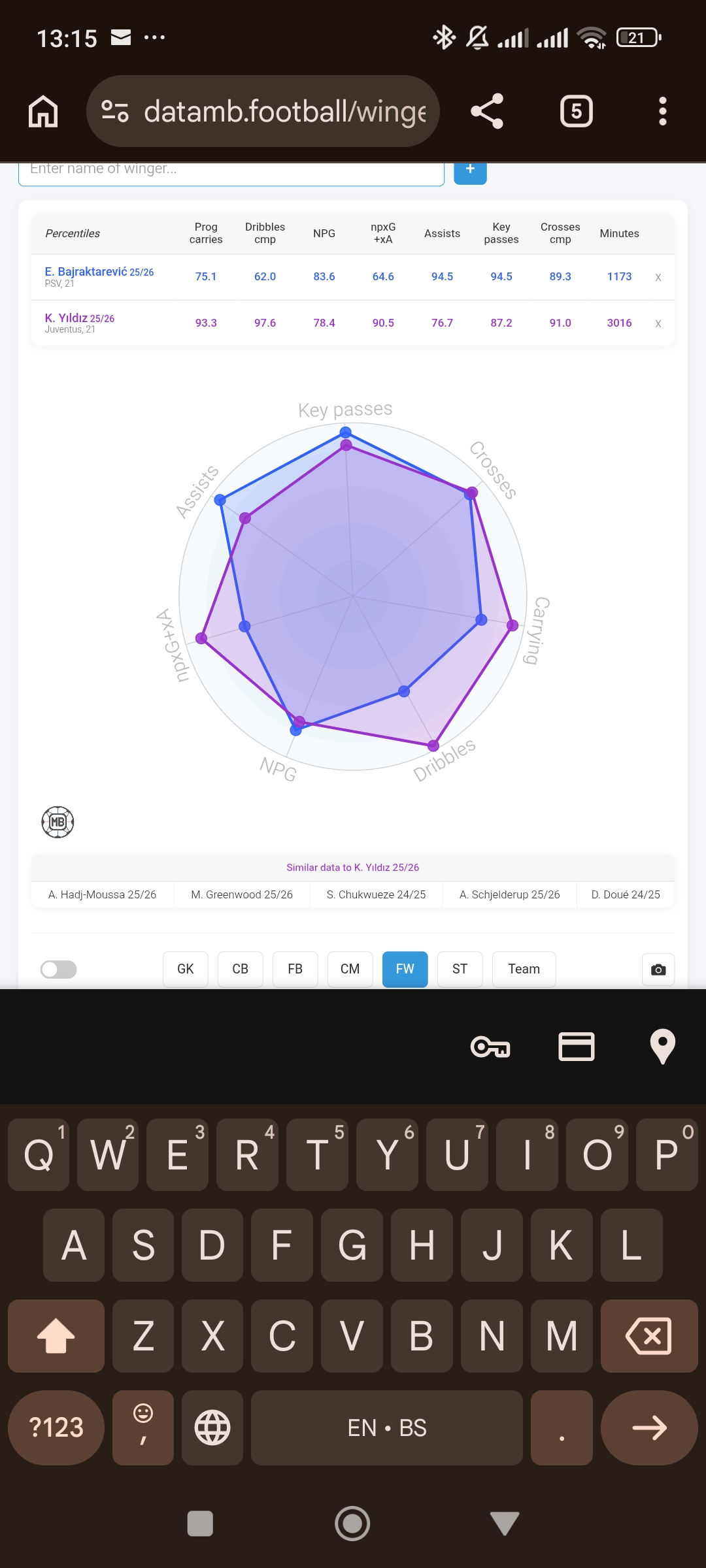
Task: Toggle the keyboard shift key
Action: click(x=56, y=1335)
